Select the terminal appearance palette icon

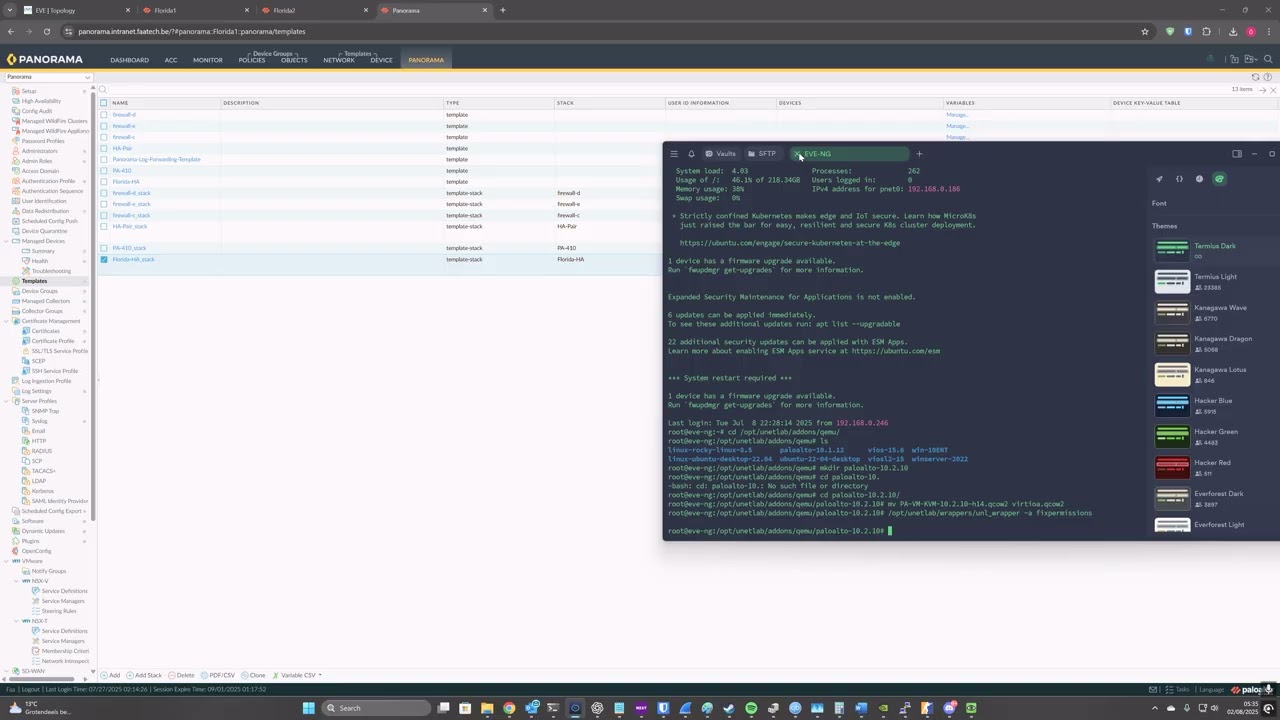1219,179
